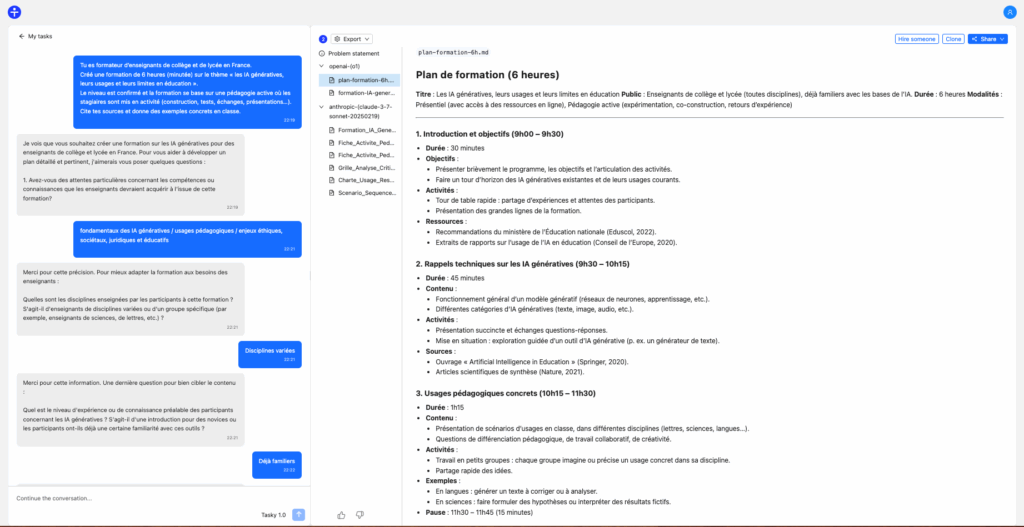Click the blue plus logo icon
Image resolution: width=1024 pixels, height=527 pixels.
coord(14,12)
